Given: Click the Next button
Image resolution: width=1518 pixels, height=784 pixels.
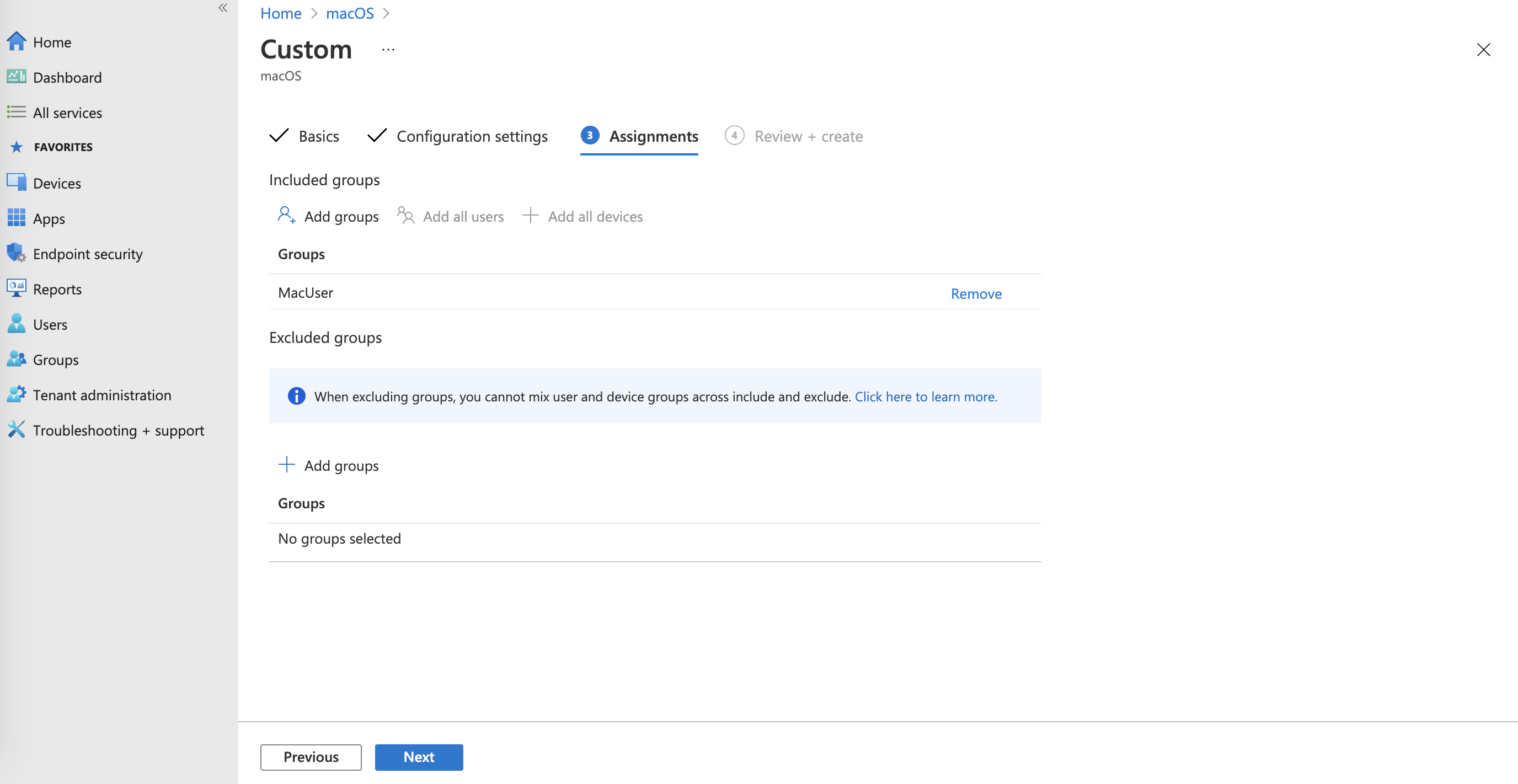Looking at the screenshot, I should pyautogui.click(x=419, y=757).
